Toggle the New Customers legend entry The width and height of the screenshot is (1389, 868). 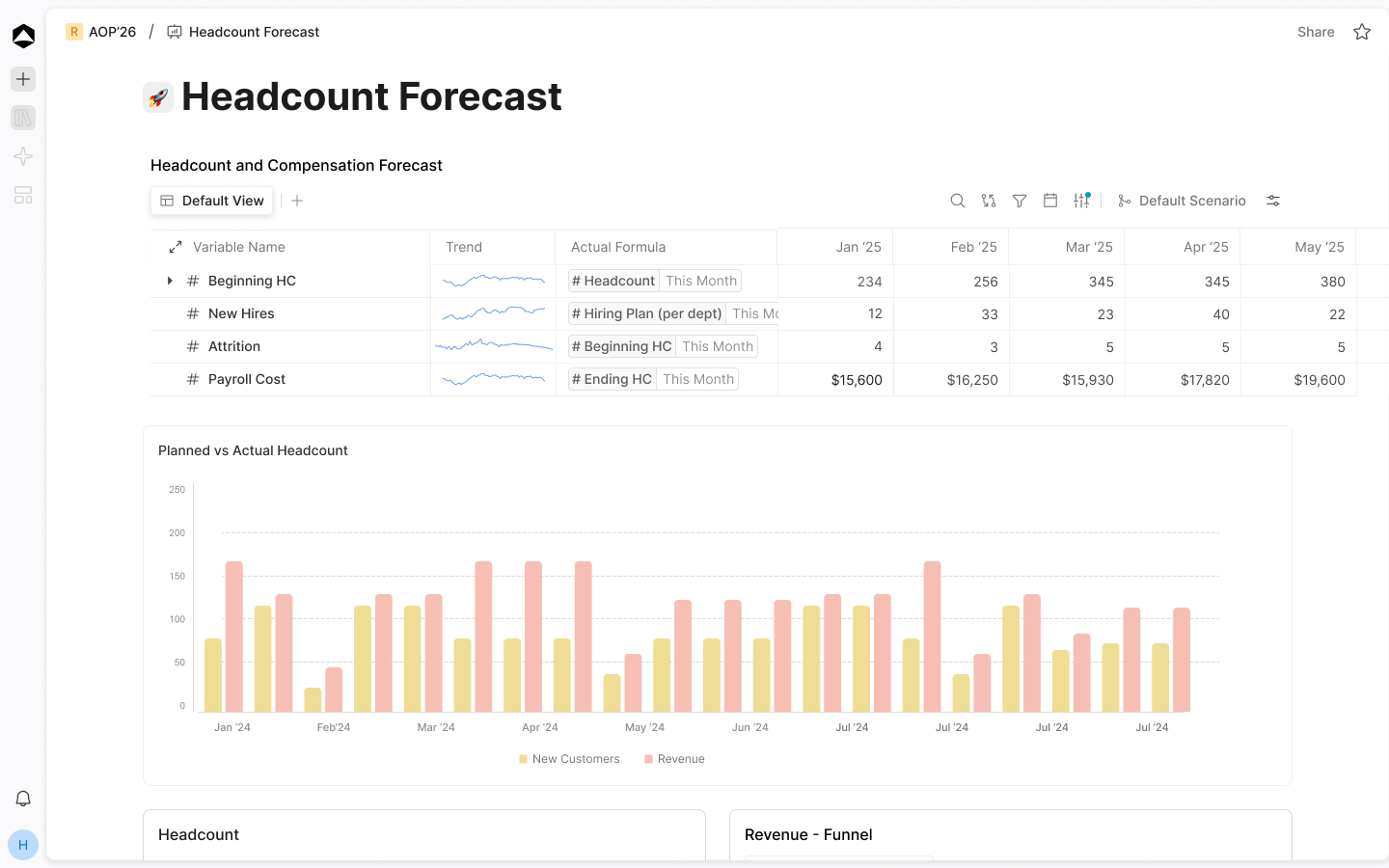pos(569,759)
